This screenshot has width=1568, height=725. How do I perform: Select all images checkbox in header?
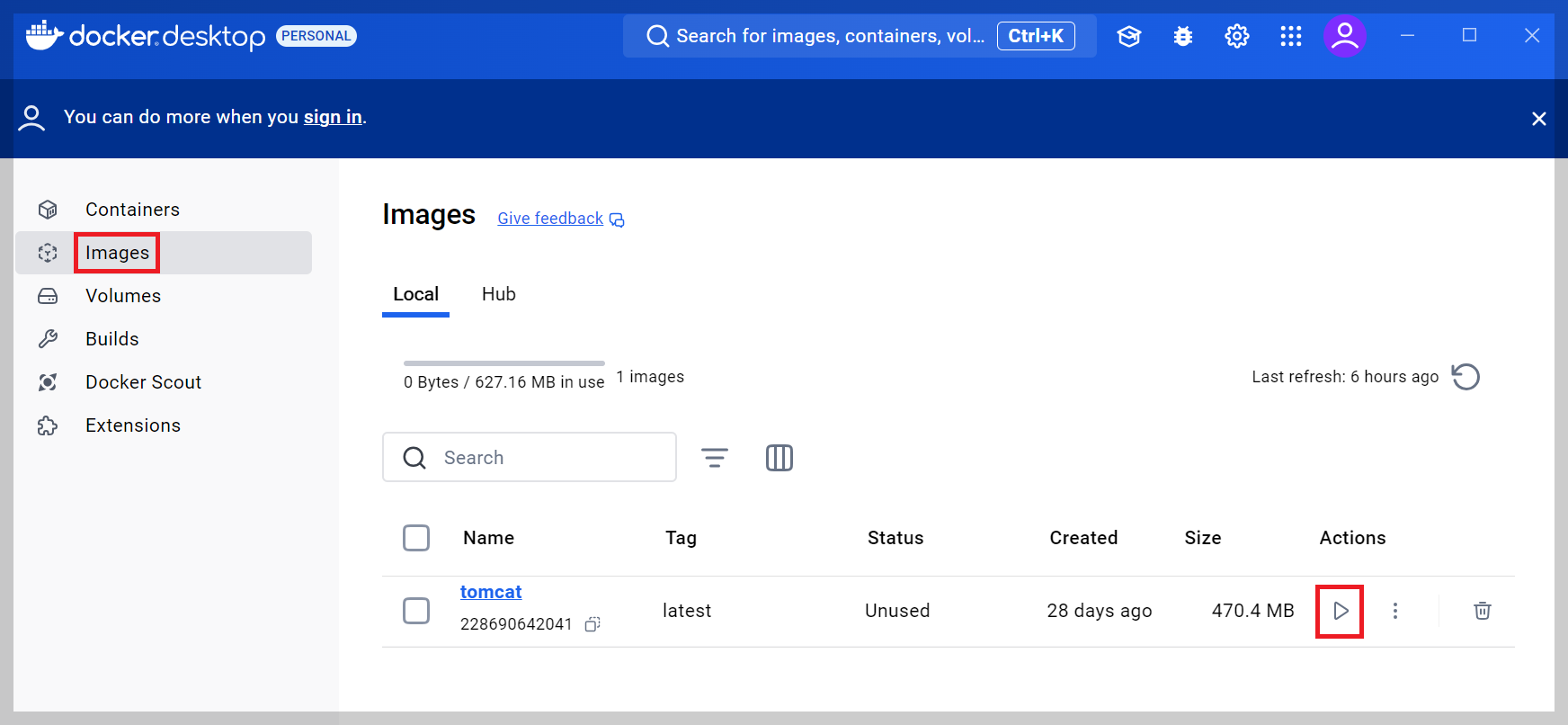coord(416,538)
